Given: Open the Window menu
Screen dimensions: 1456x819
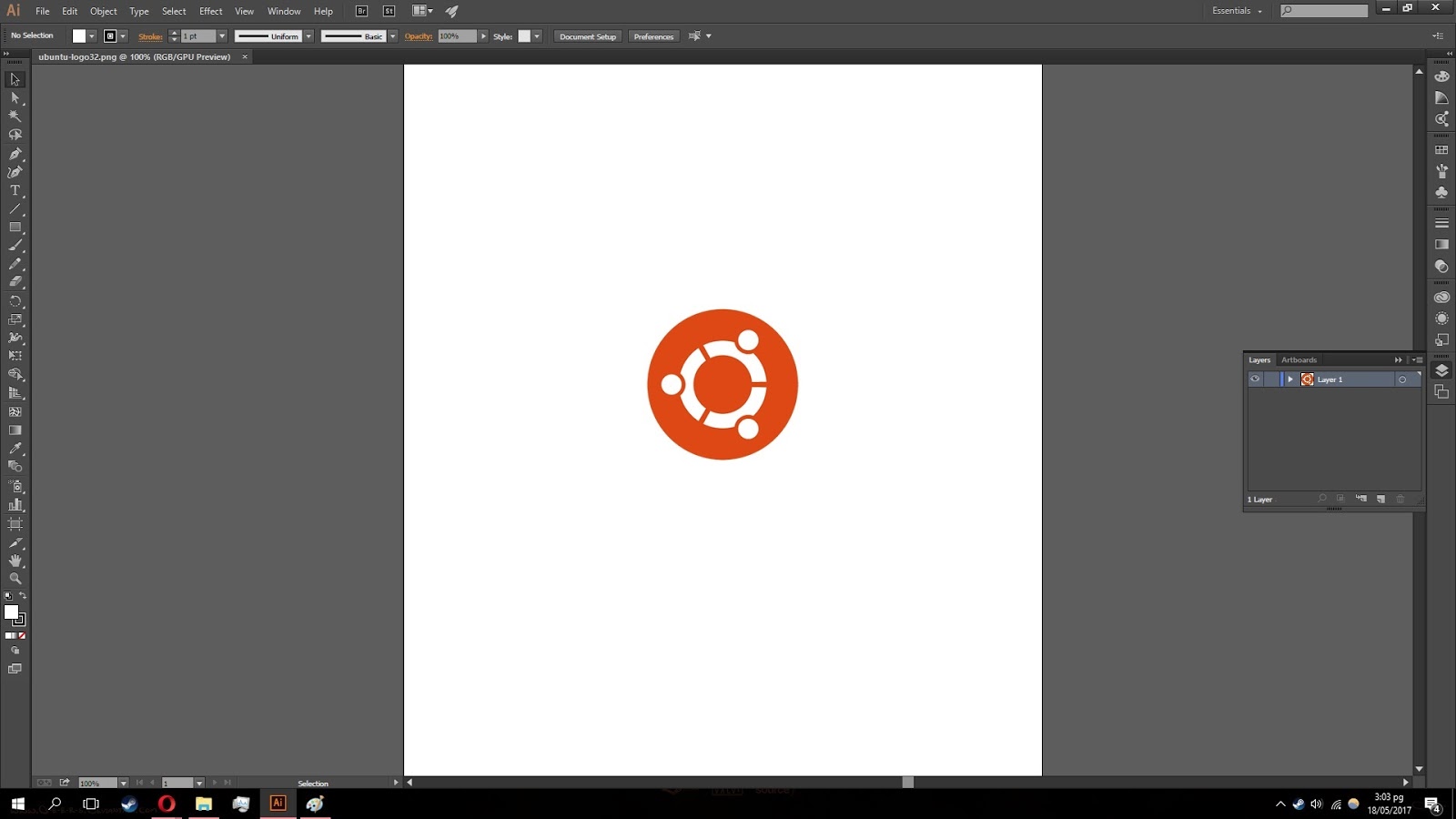Looking at the screenshot, I should 284,11.
